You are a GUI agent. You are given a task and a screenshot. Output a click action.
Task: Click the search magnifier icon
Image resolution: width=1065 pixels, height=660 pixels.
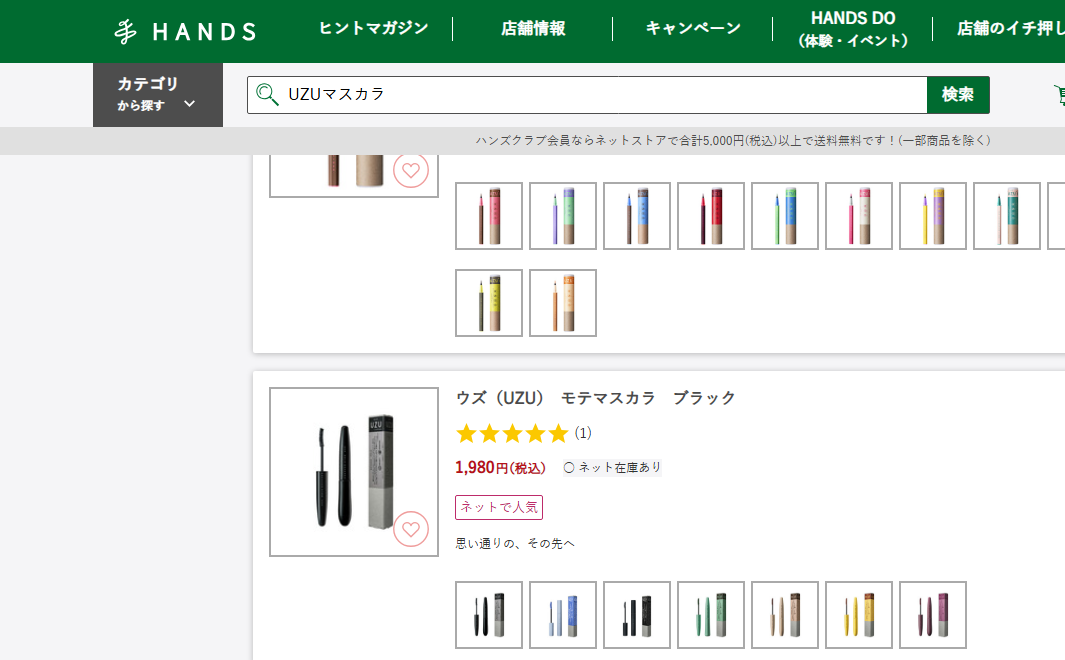pos(267,94)
